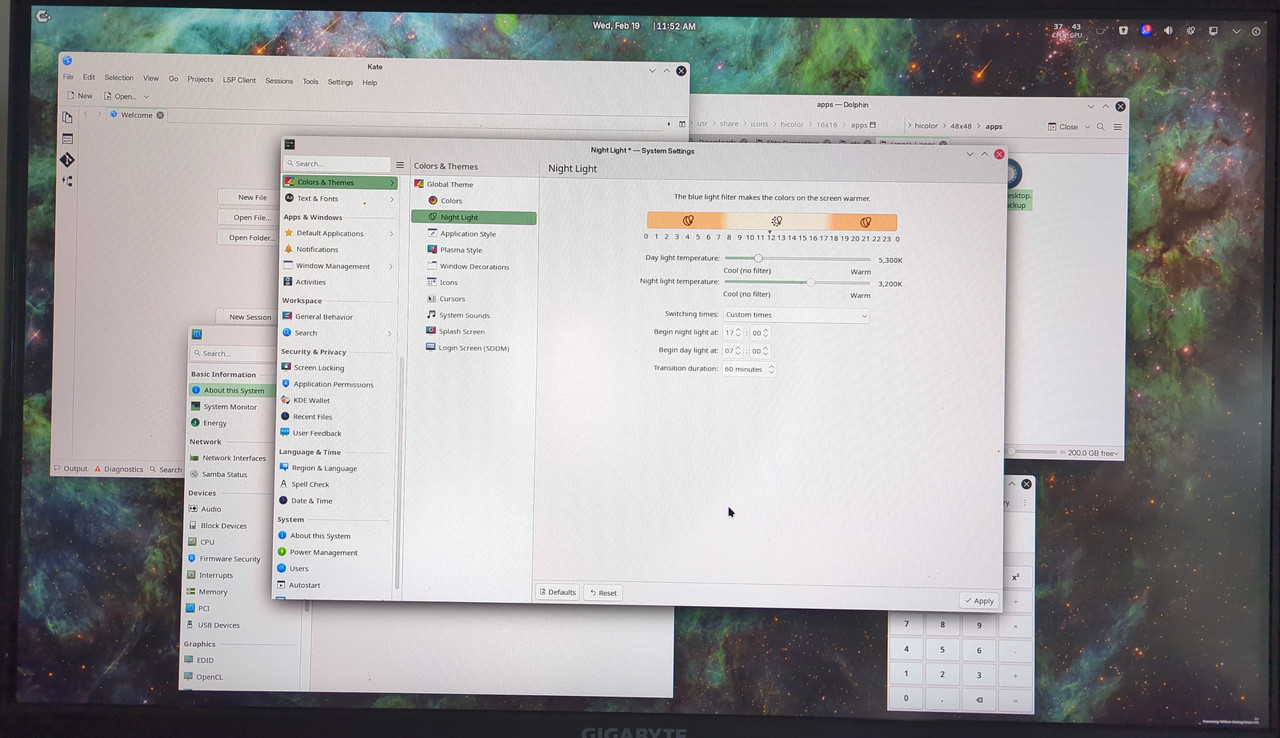Open Autostart settings
The image size is (1280, 738).
[x=336, y=585]
